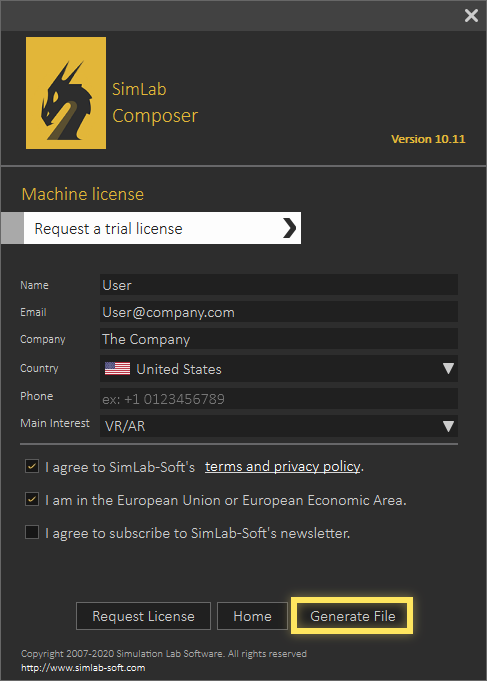Focus the Name field containing User

279,285
